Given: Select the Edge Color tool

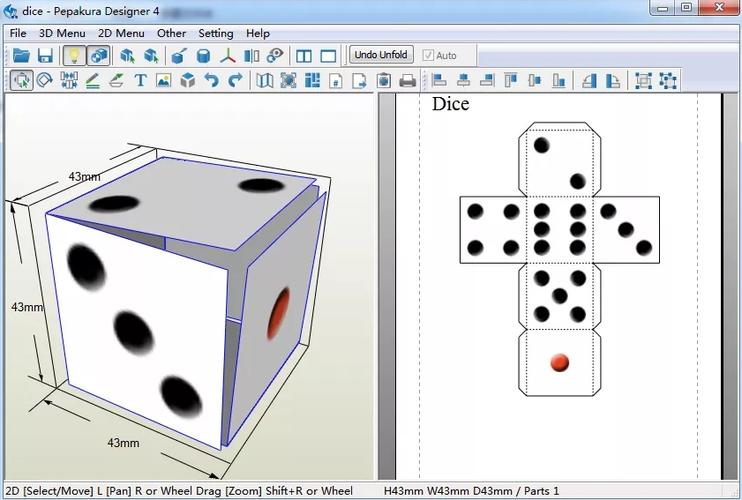Looking at the screenshot, I should 116,80.
